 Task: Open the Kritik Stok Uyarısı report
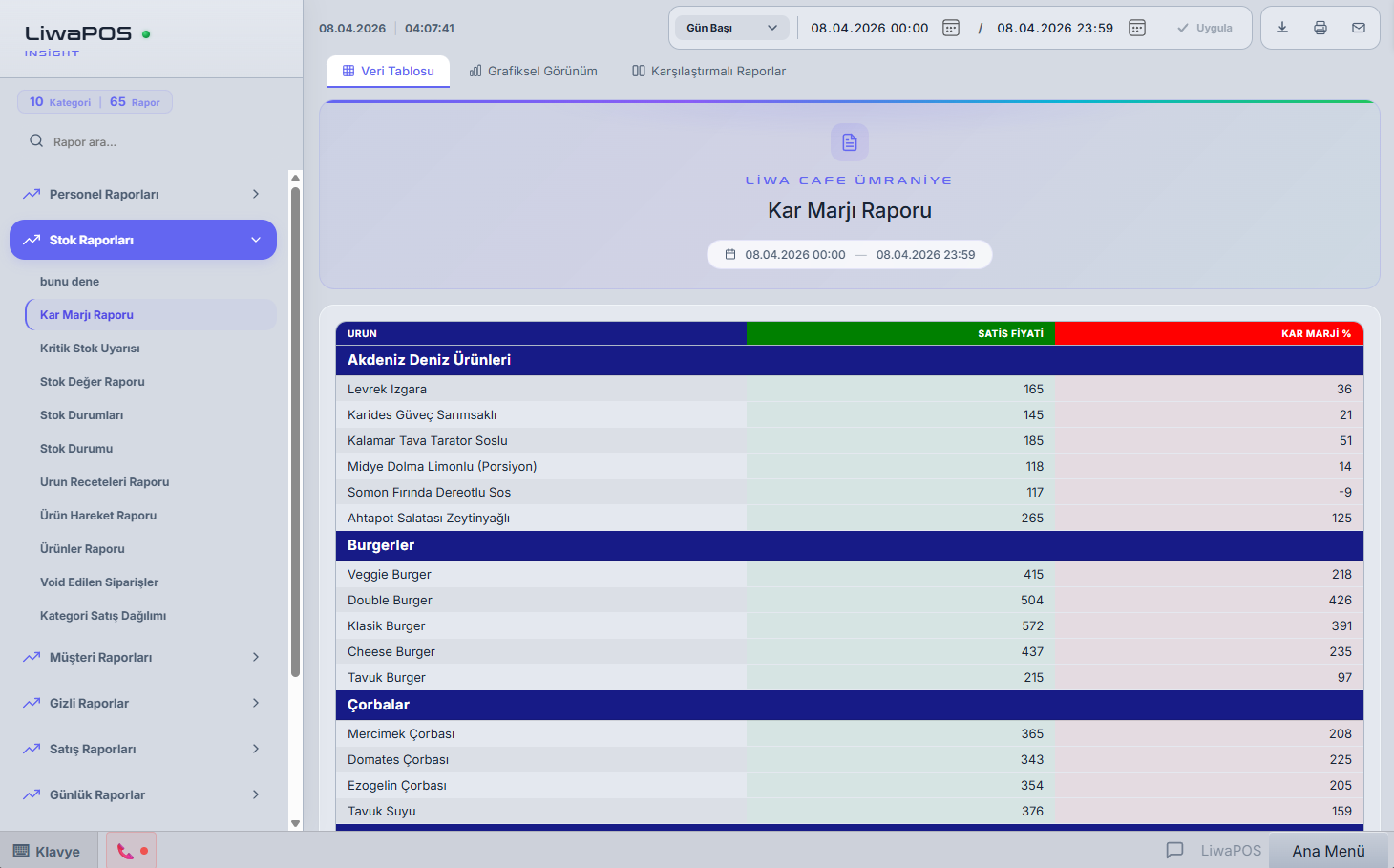[90, 349]
